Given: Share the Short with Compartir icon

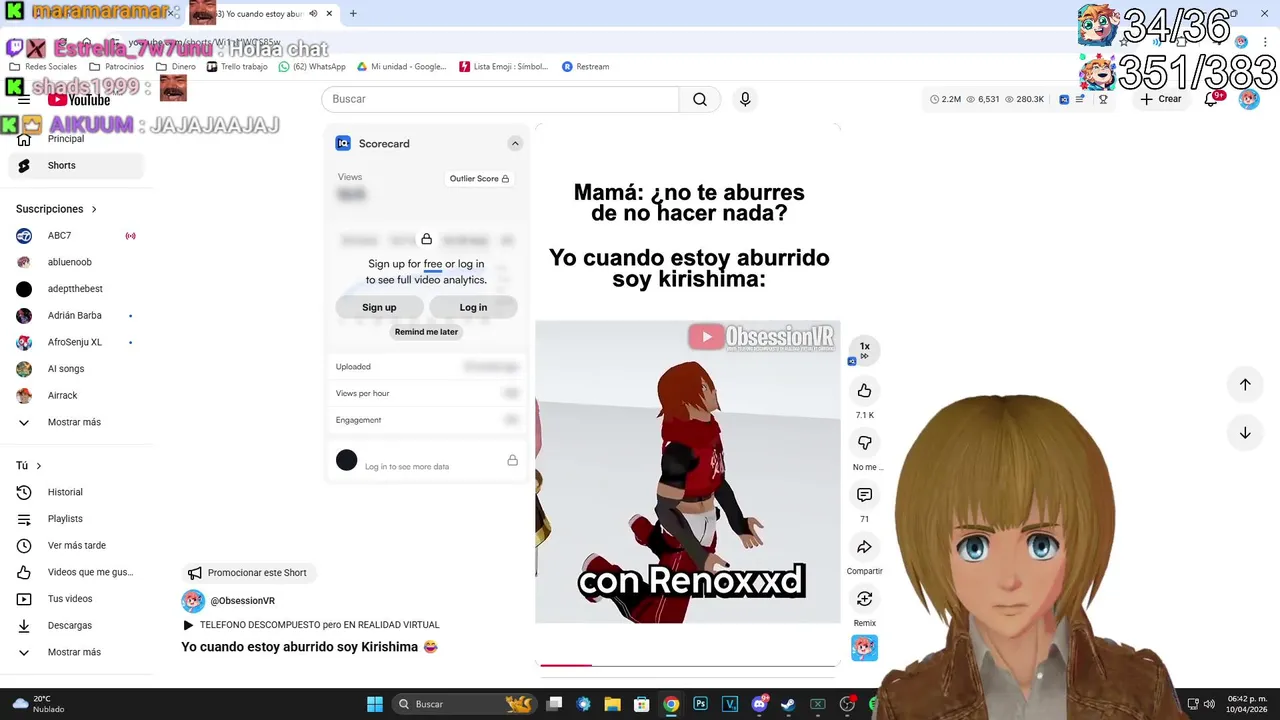Looking at the screenshot, I should point(864,547).
